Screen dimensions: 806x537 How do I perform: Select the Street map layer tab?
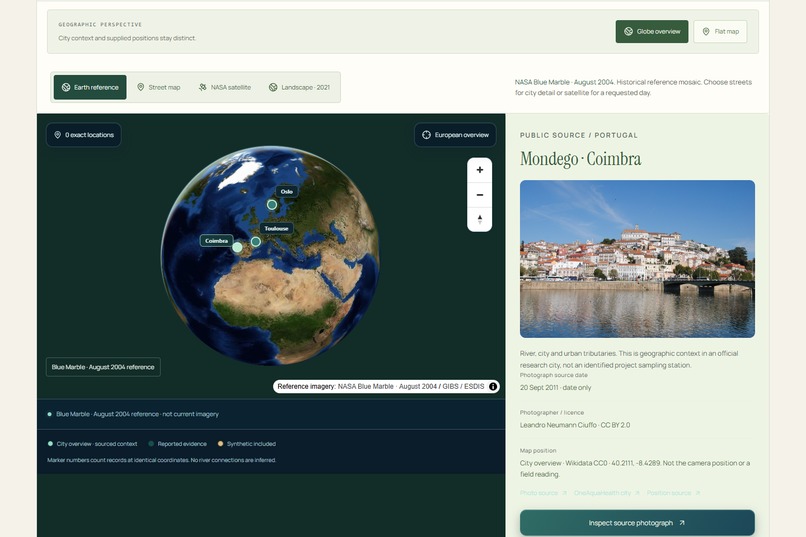(158, 87)
